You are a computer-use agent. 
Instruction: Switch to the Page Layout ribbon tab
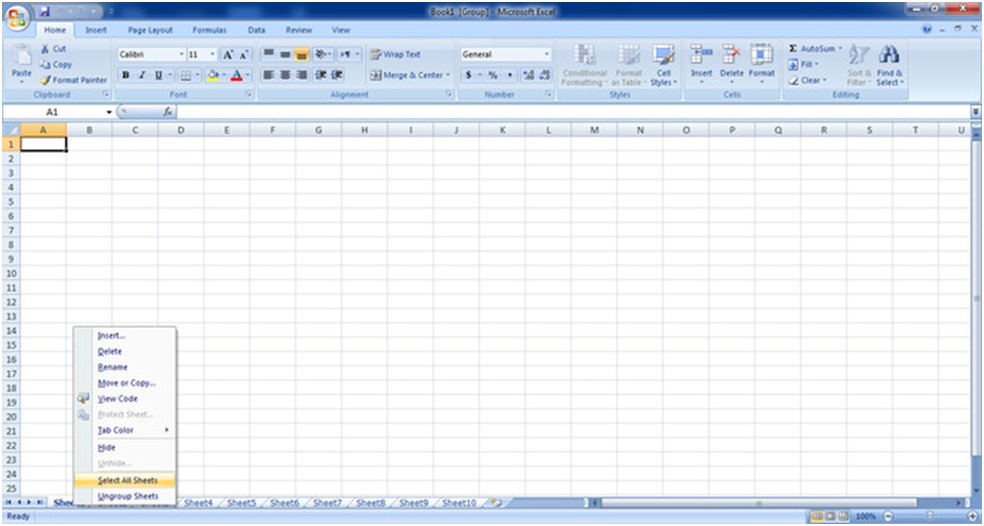[x=150, y=31]
